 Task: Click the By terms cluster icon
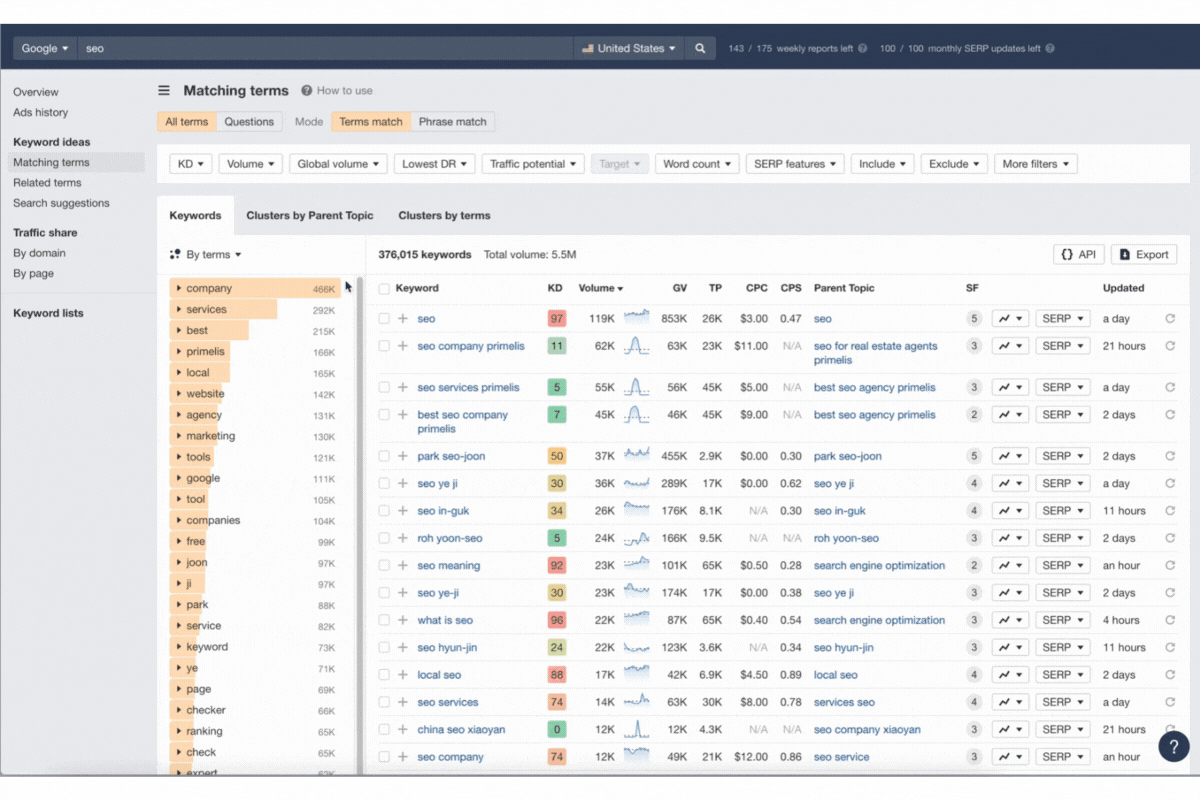(x=175, y=254)
